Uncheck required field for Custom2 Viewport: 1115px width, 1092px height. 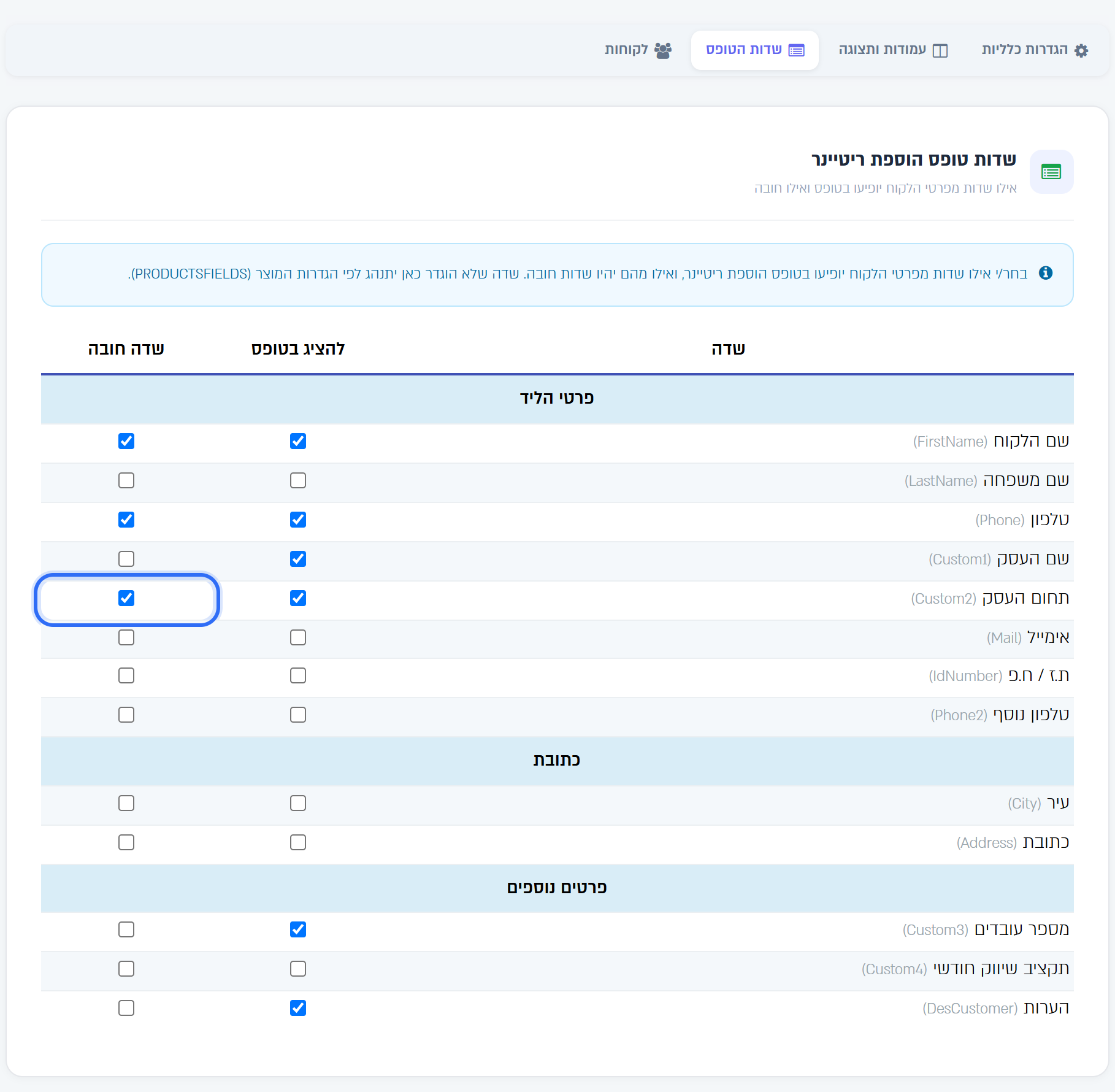coord(126,598)
